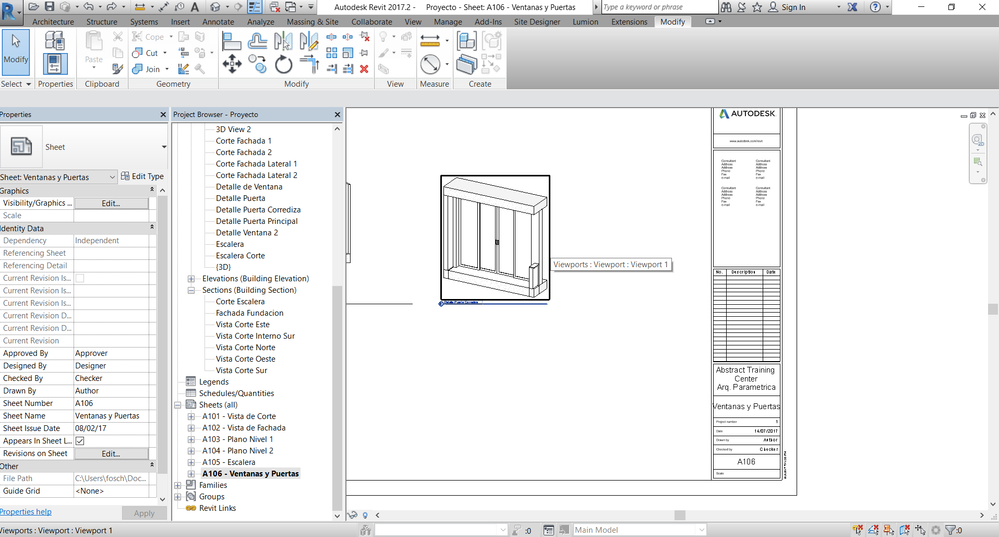
Task: Toggle Thin Lines in quick access toolbar
Action: 254,7
